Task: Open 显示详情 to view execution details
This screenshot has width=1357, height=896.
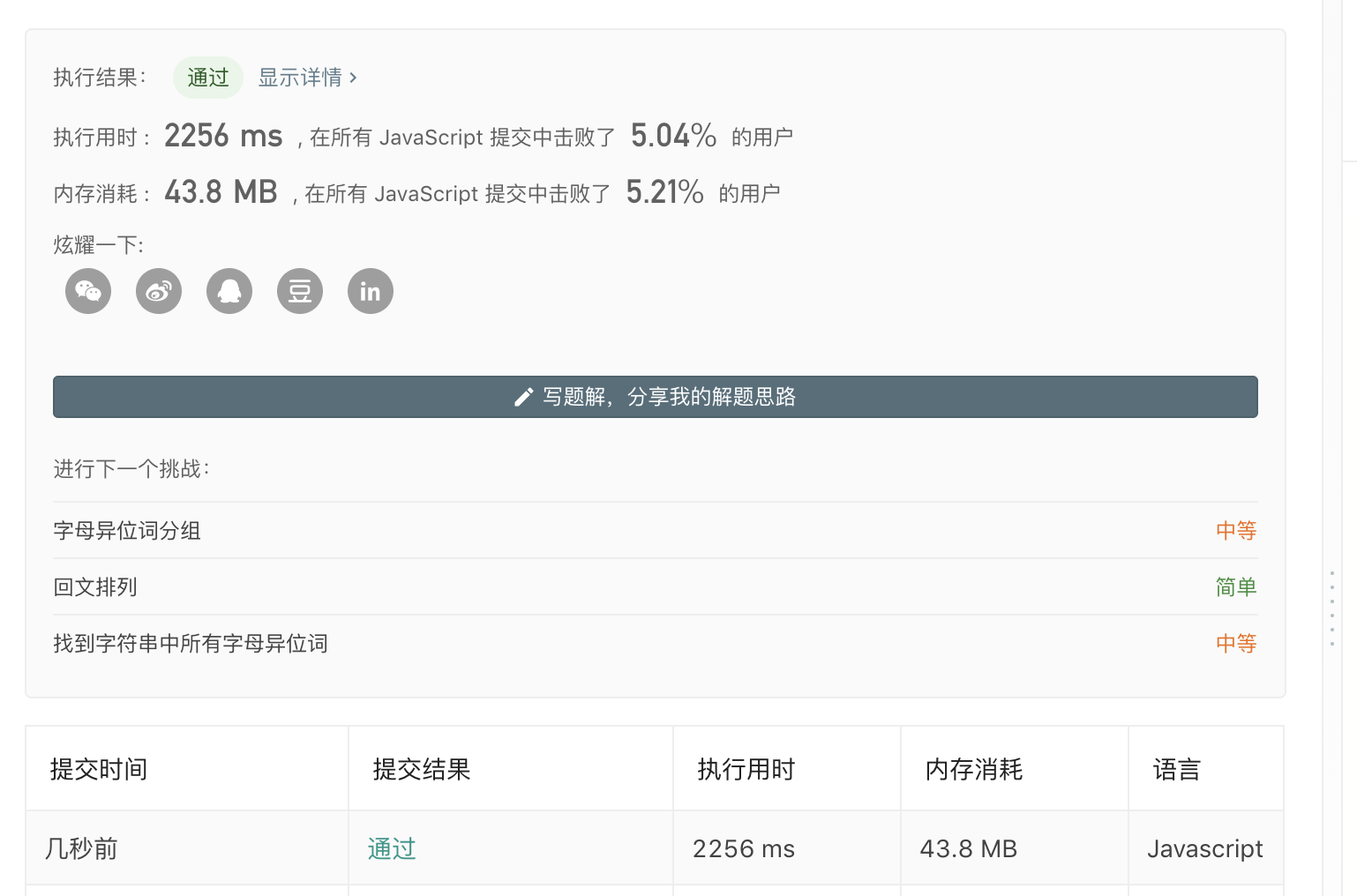Action: click(x=300, y=77)
